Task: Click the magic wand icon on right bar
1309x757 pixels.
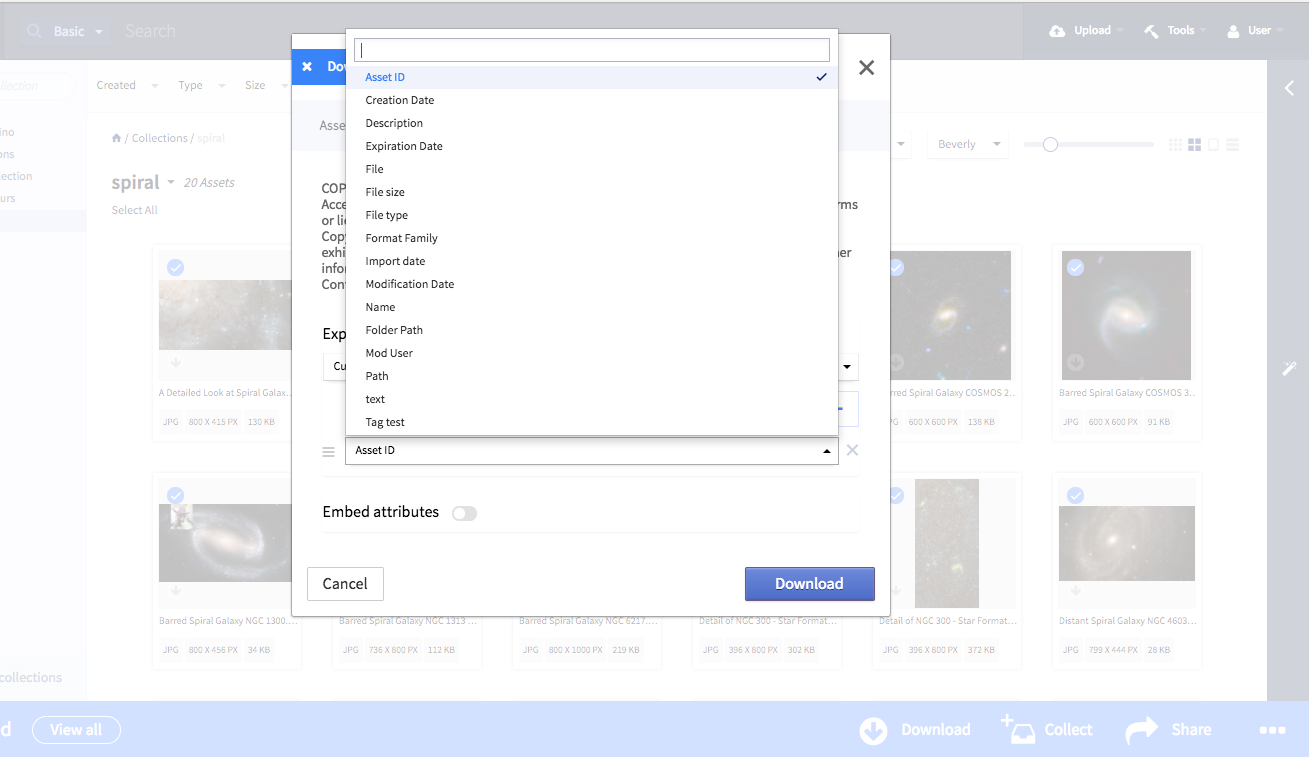Action: [1289, 368]
